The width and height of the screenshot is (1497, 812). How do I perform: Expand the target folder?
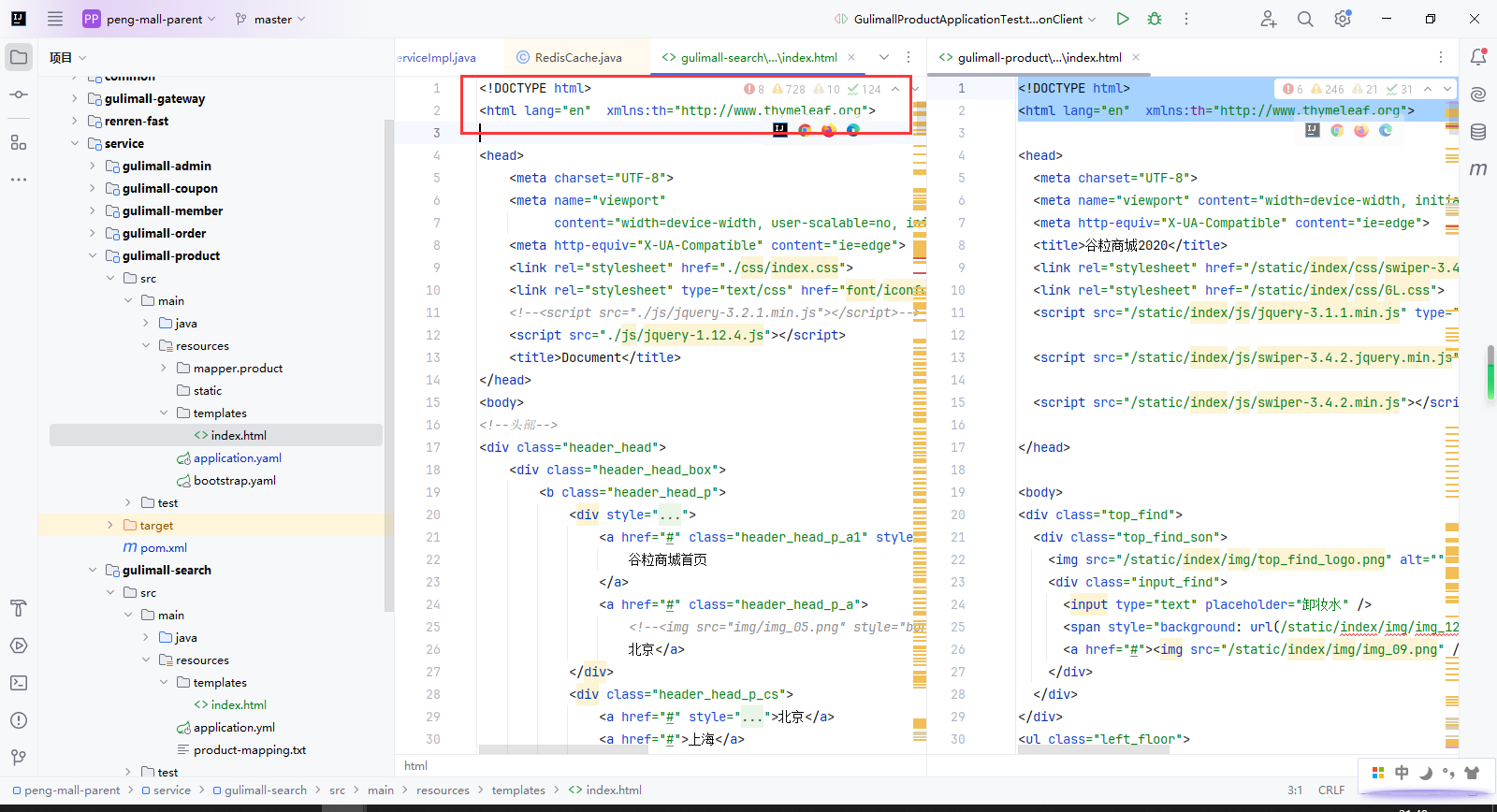pos(110,525)
